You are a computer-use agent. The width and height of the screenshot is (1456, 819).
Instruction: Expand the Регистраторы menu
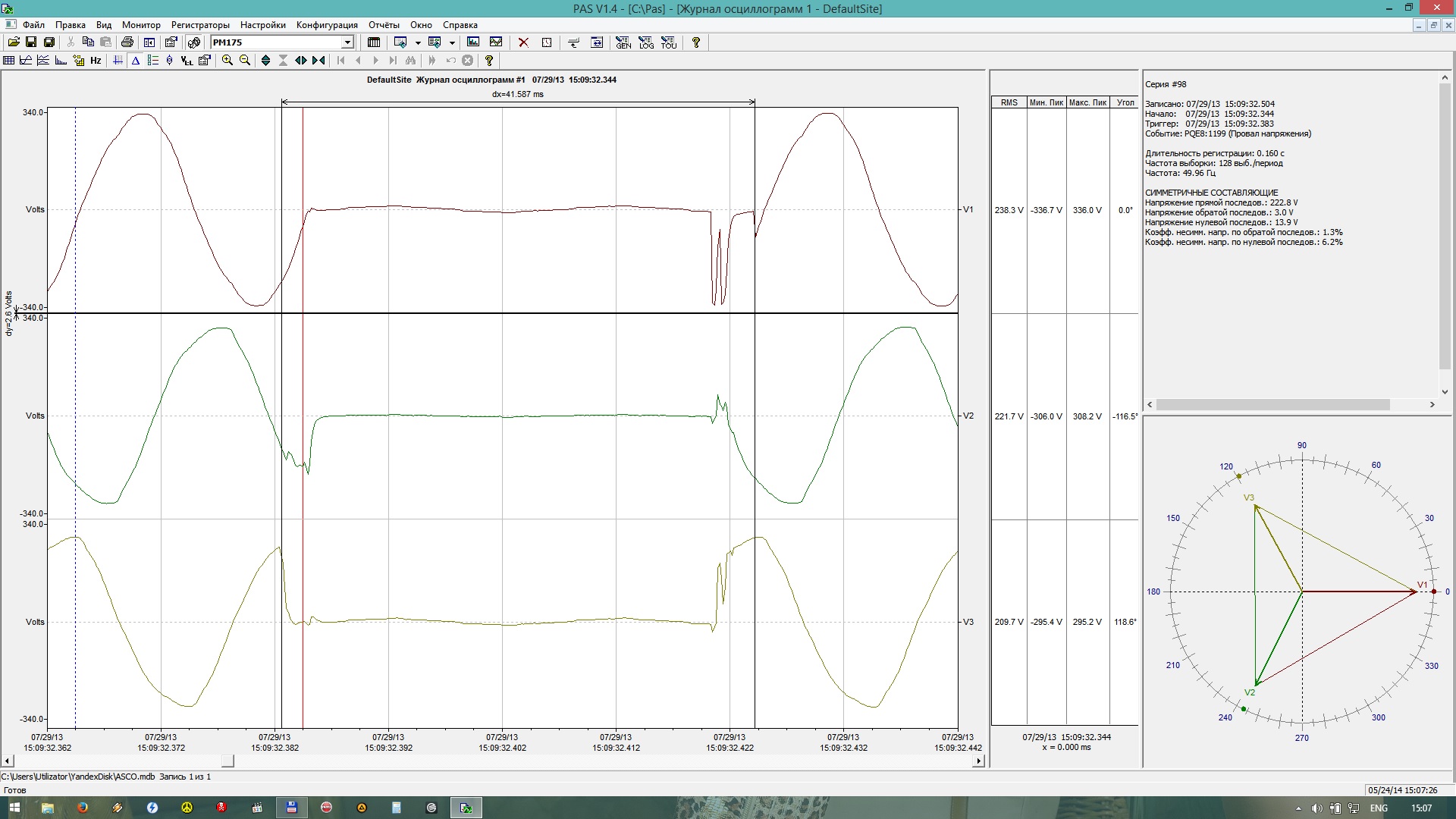click(x=200, y=24)
